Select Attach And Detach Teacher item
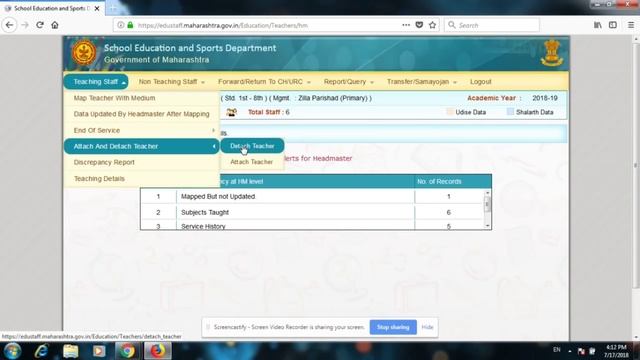The width and height of the screenshot is (640, 360). point(142,146)
